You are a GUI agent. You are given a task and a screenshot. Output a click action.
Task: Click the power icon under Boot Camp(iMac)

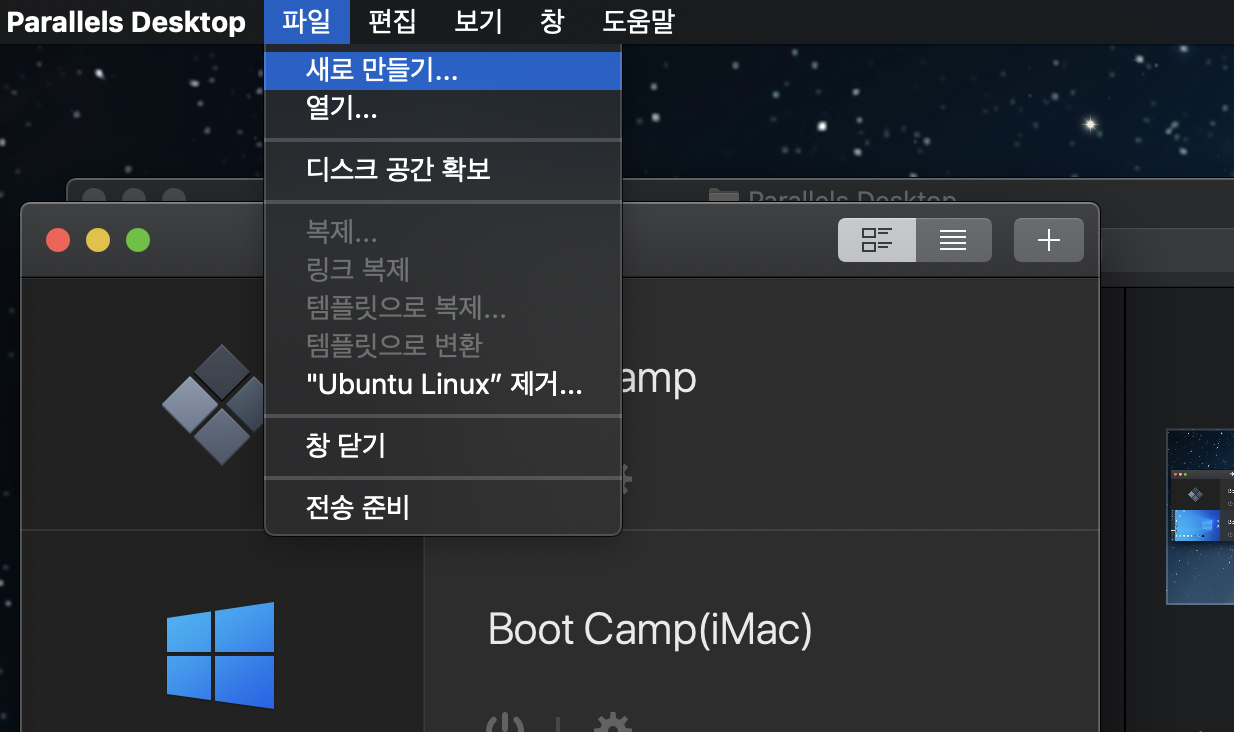click(x=506, y=722)
